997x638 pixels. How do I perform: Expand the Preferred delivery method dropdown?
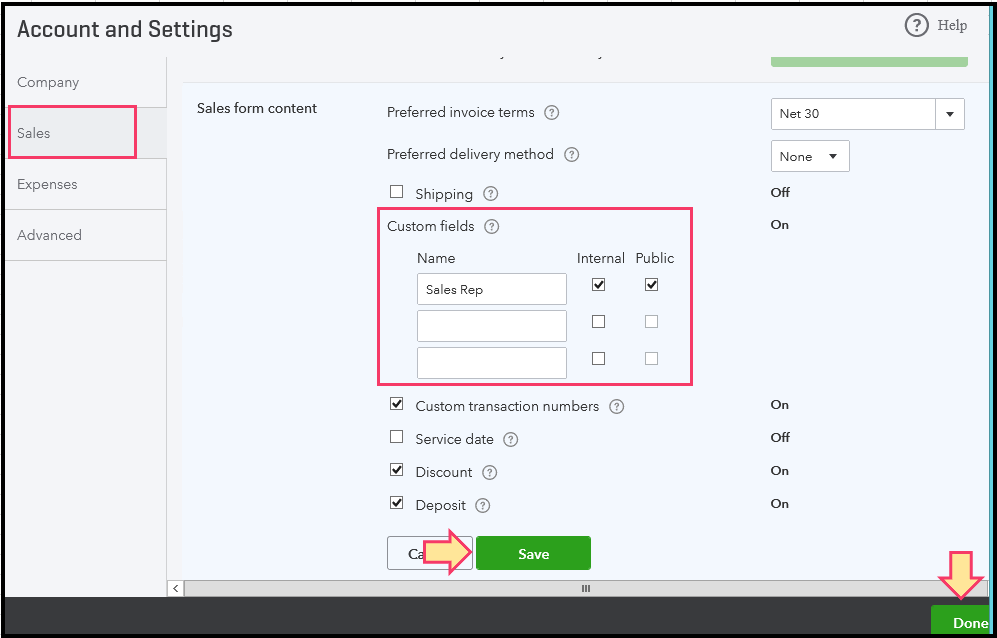(x=810, y=157)
